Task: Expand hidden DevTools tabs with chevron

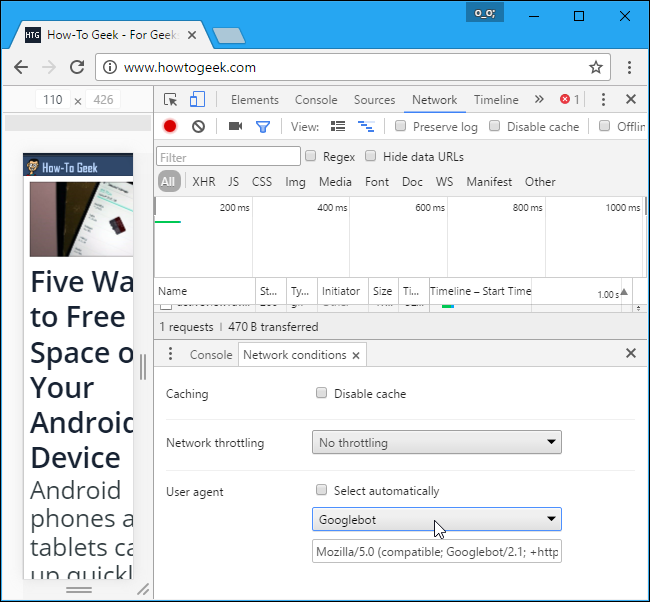Action: [x=539, y=100]
